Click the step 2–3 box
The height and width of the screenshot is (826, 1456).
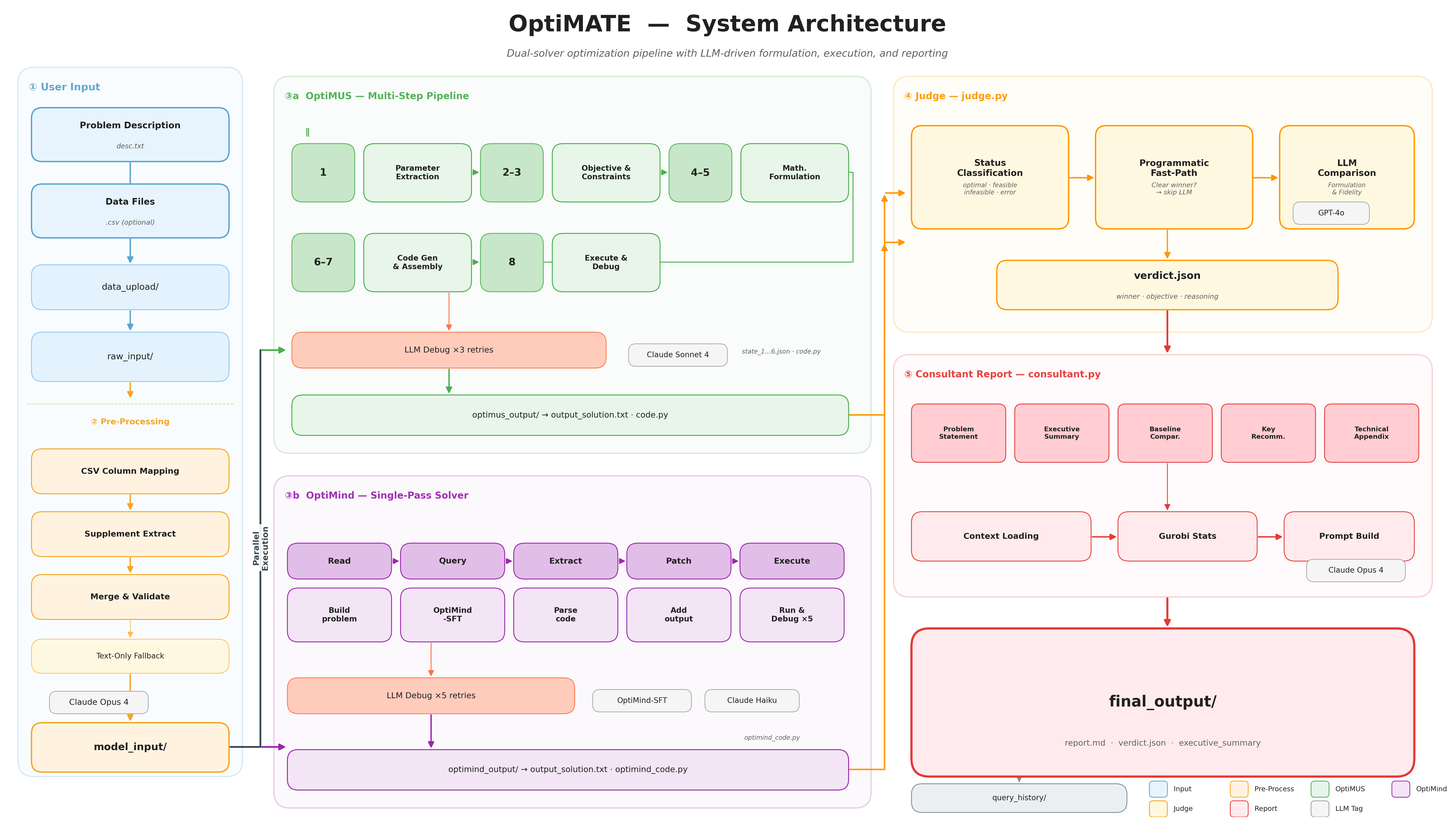[512, 173]
